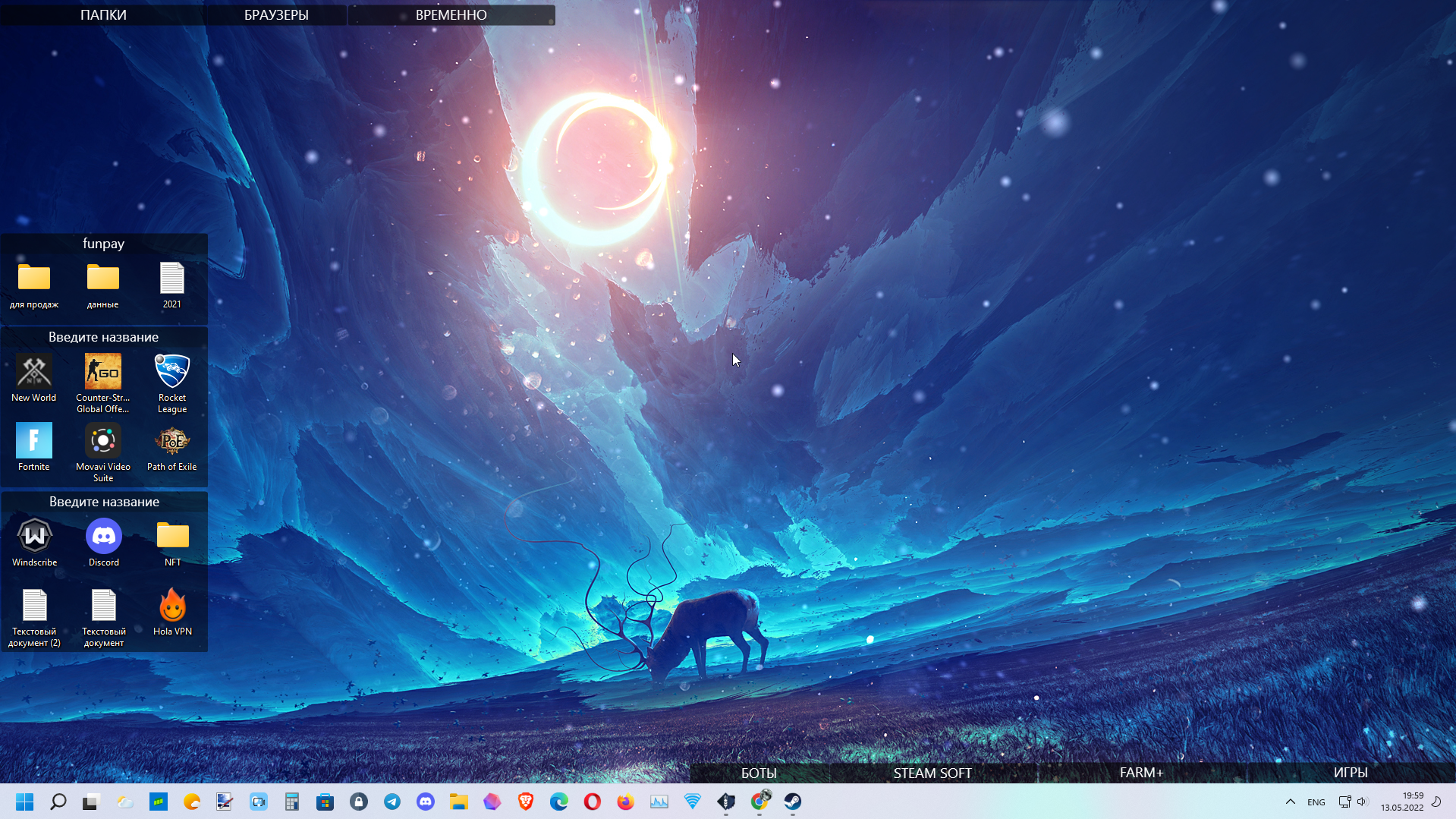Image resolution: width=1456 pixels, height=819 pixels.
Task: Open taskbar Search
Action: click(x=58, y=802)
